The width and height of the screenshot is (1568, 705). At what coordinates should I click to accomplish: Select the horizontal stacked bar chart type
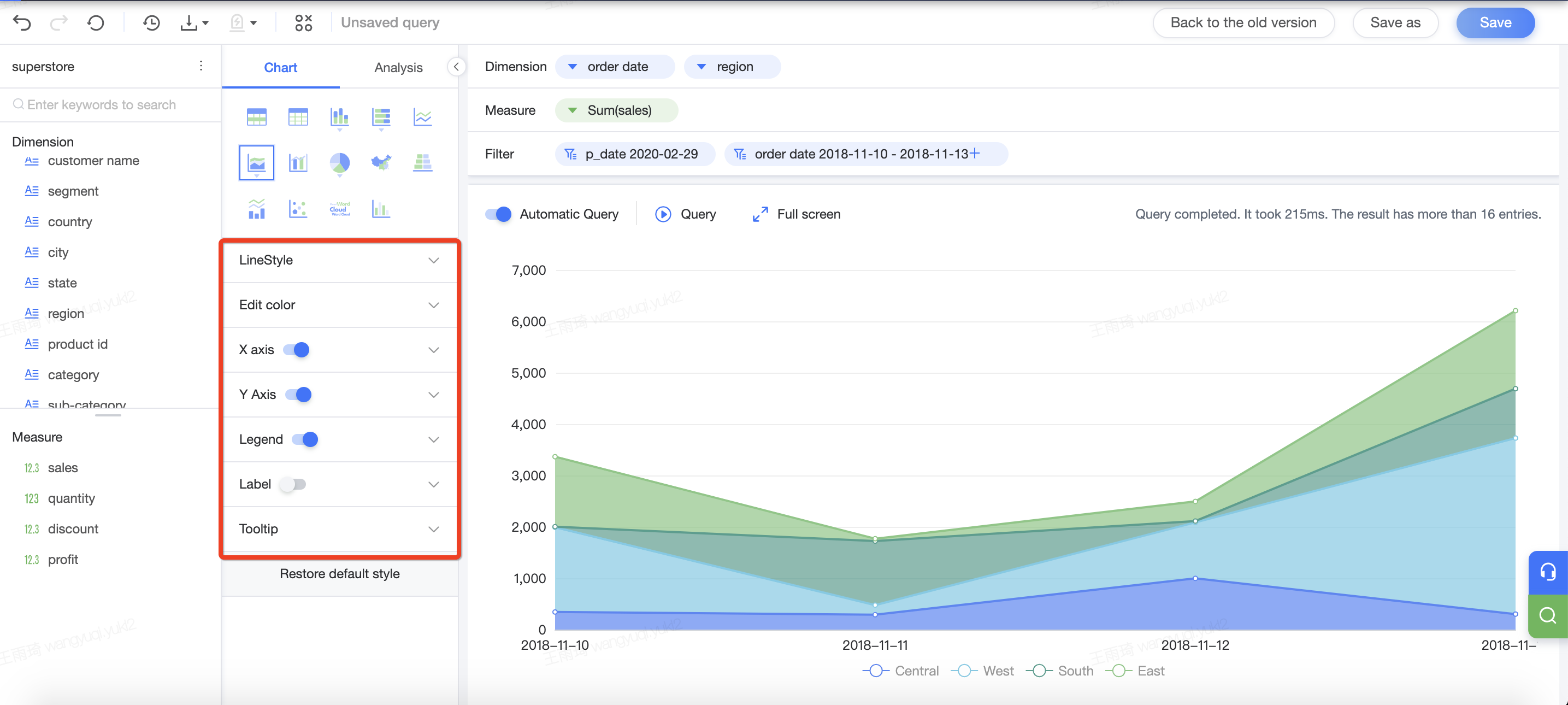point(381,117)
